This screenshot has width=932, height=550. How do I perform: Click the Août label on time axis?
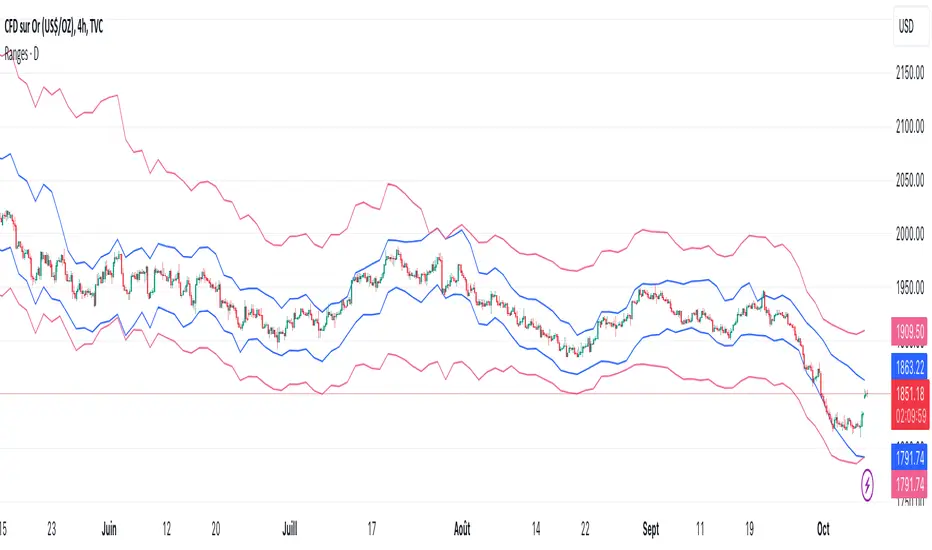click(x=456, y=527)
